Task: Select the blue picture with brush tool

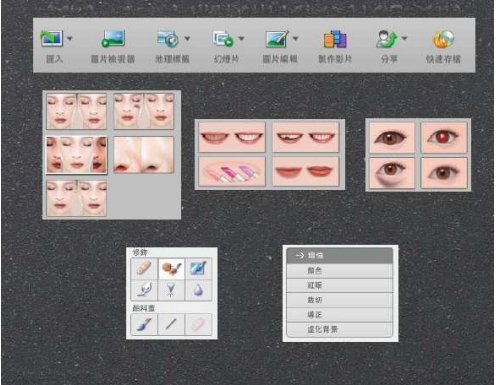Action: pos(198,268)
